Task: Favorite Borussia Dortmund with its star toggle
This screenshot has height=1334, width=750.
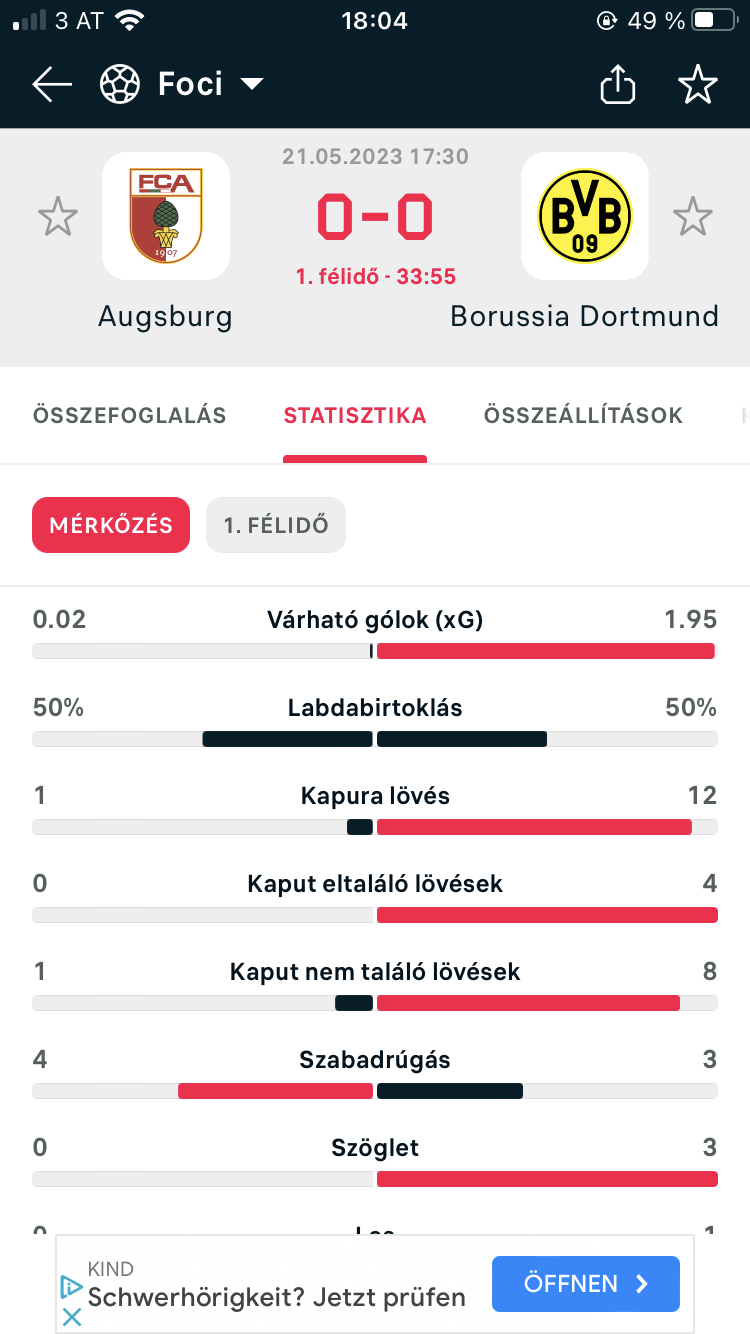Action: [x=692, y=217]
